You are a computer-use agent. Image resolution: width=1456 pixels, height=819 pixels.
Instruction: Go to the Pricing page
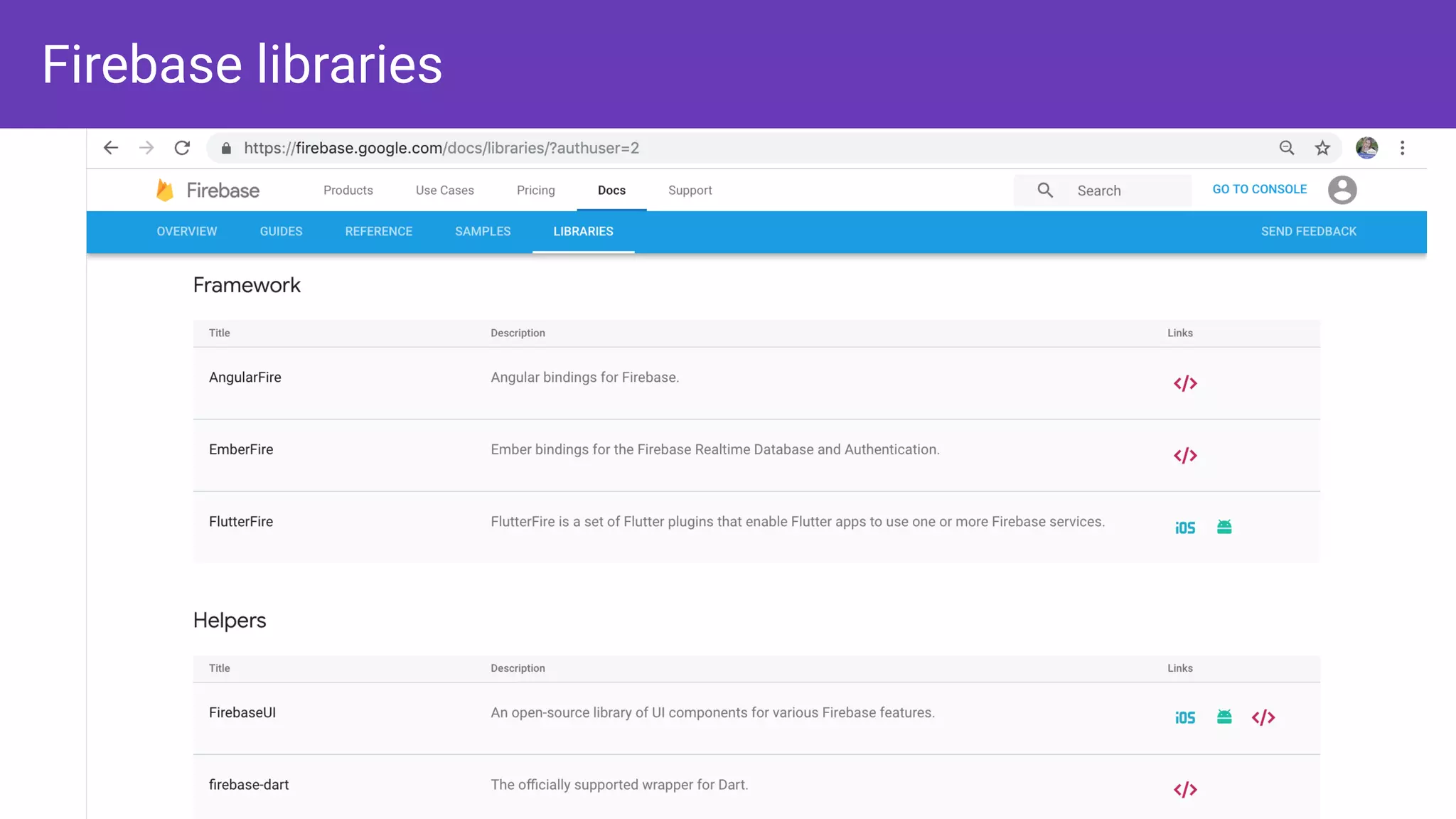point(536,191)
